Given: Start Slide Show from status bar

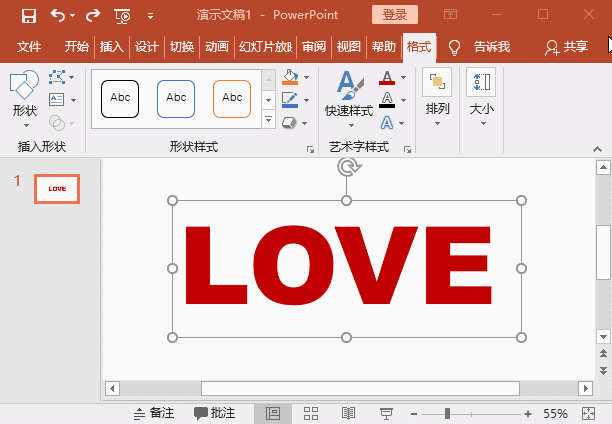Looking at the screenshot, I should tap(387, 413).
